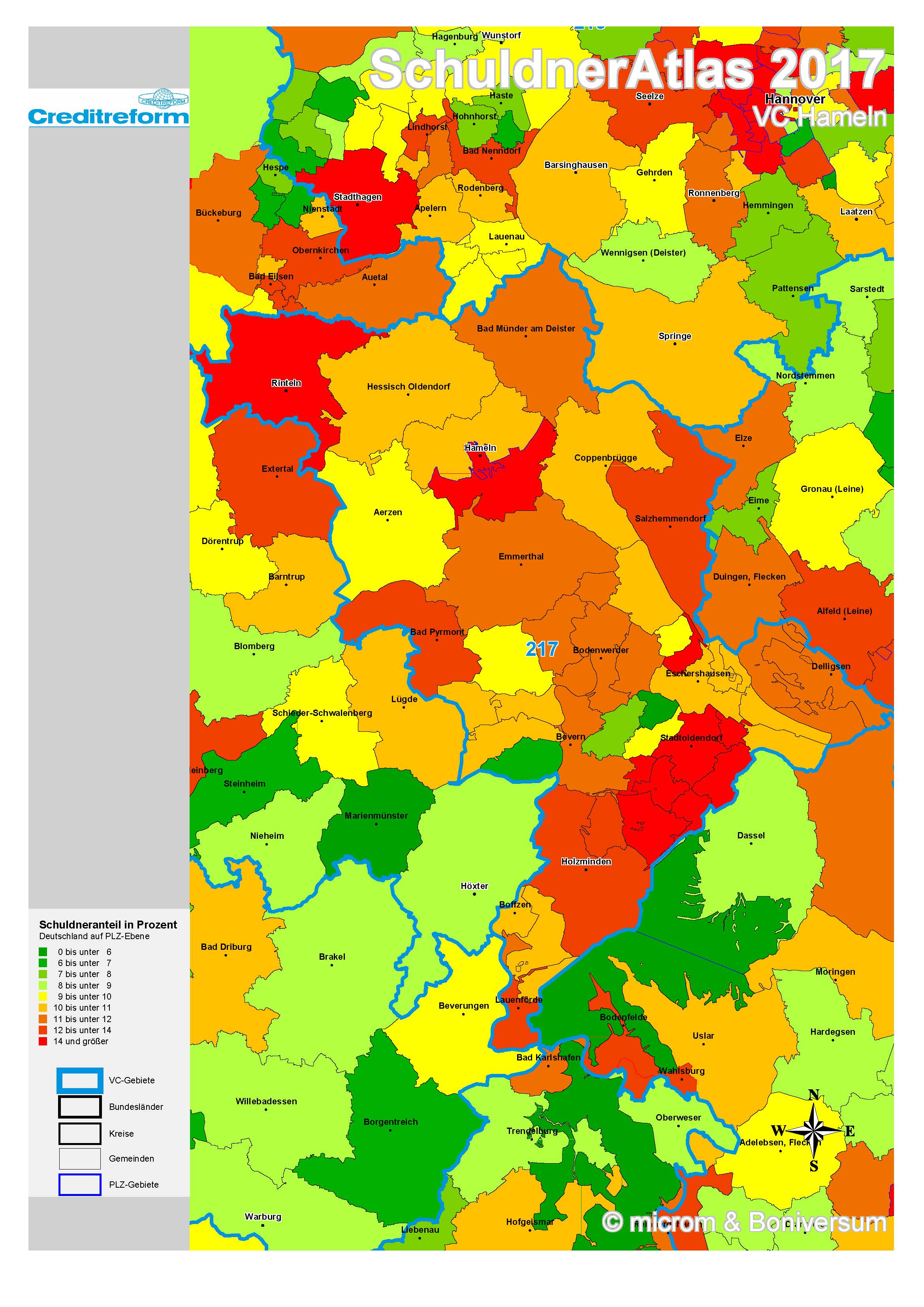Click the 'Schuldneranteil in Prozent' legend heading

click(x=108, y=925)
